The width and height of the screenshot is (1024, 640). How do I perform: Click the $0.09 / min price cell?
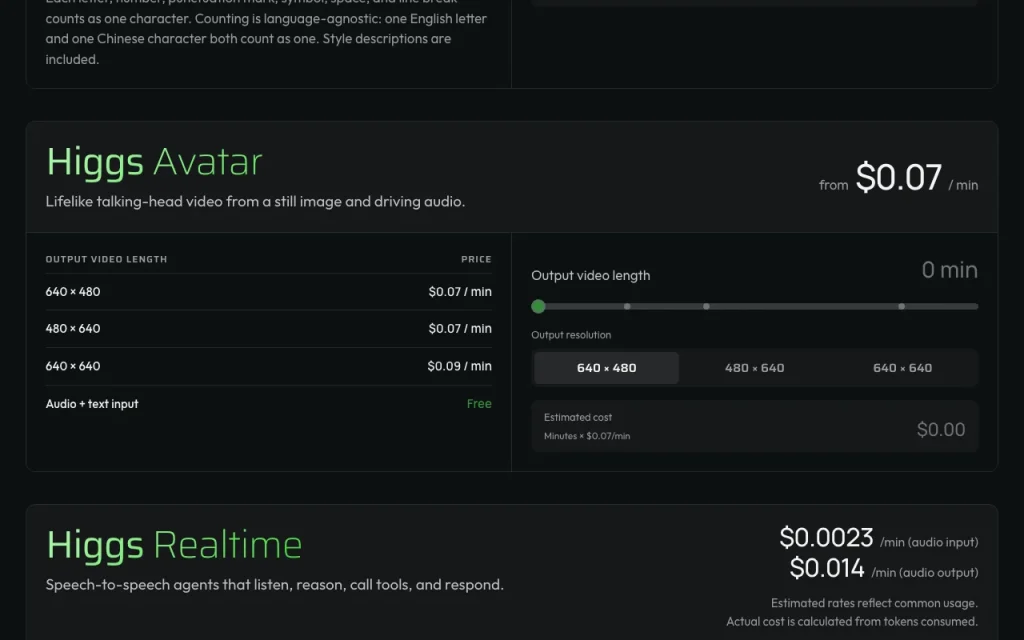460,366
